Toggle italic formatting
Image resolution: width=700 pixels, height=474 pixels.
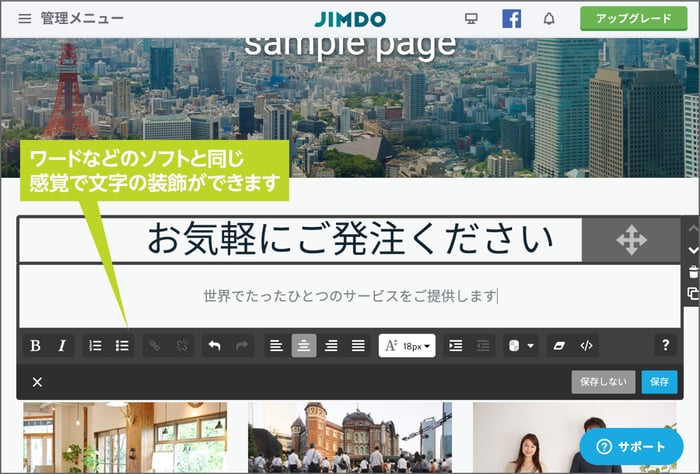pyautogui.click(x=62, y=345)
